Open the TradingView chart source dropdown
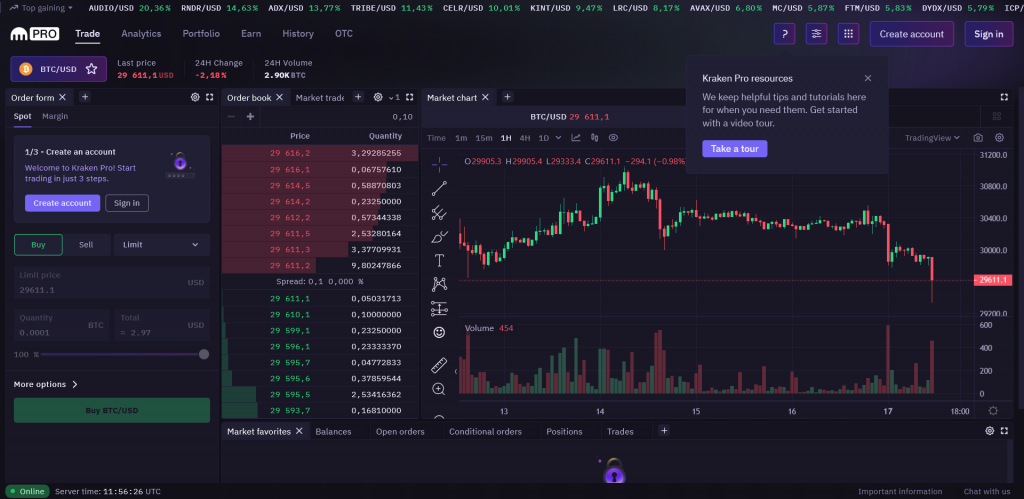This screenshot has height=499, width=1024. pyautogui.click(x=932, y=138)
